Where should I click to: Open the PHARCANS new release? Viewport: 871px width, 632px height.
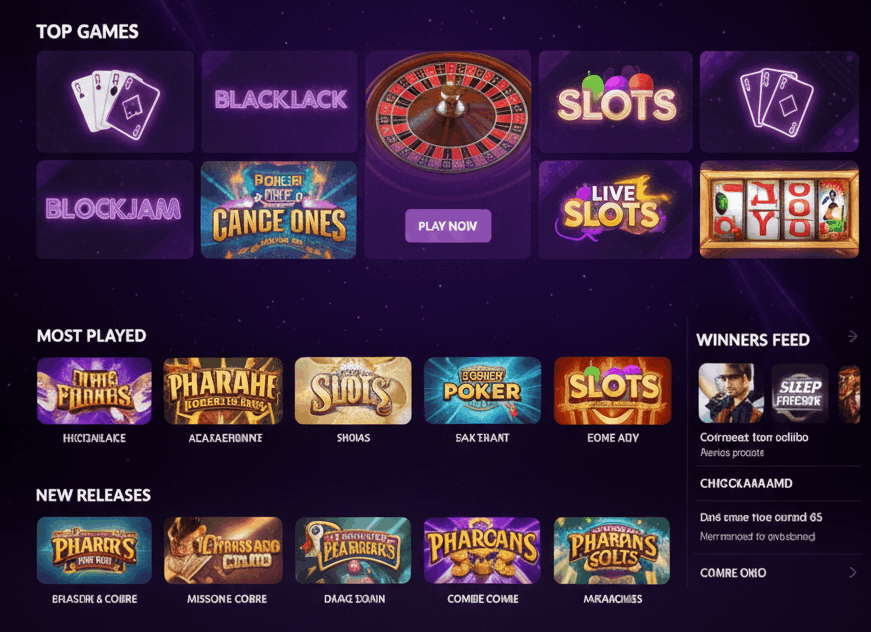(x=482, y=549)
